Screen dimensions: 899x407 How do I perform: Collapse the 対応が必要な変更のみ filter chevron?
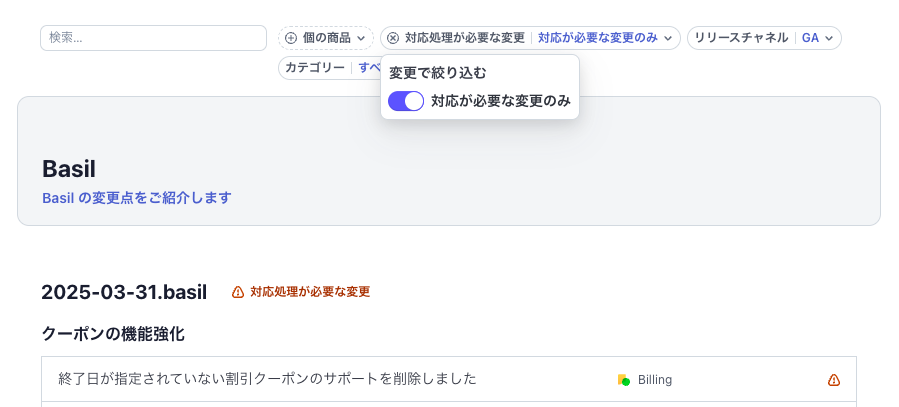tap(668, 38)
